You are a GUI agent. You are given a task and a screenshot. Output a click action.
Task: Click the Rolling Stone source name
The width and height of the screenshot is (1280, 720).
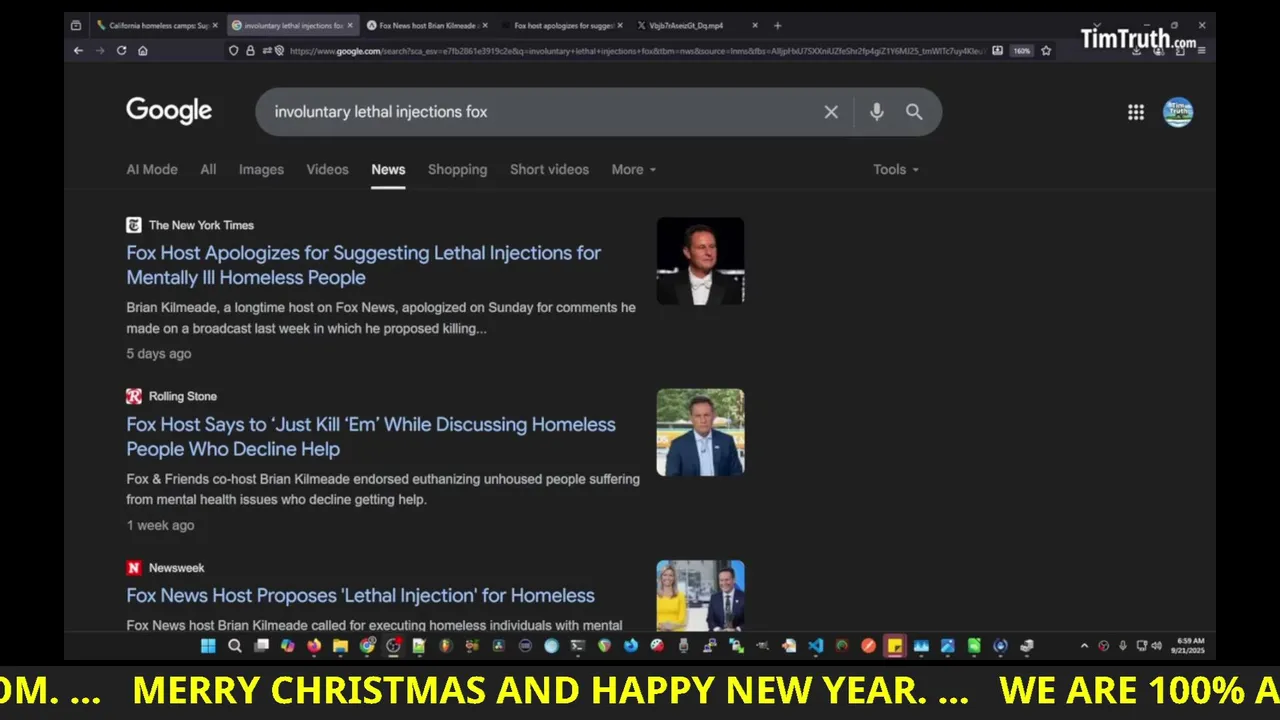point(183,396)
